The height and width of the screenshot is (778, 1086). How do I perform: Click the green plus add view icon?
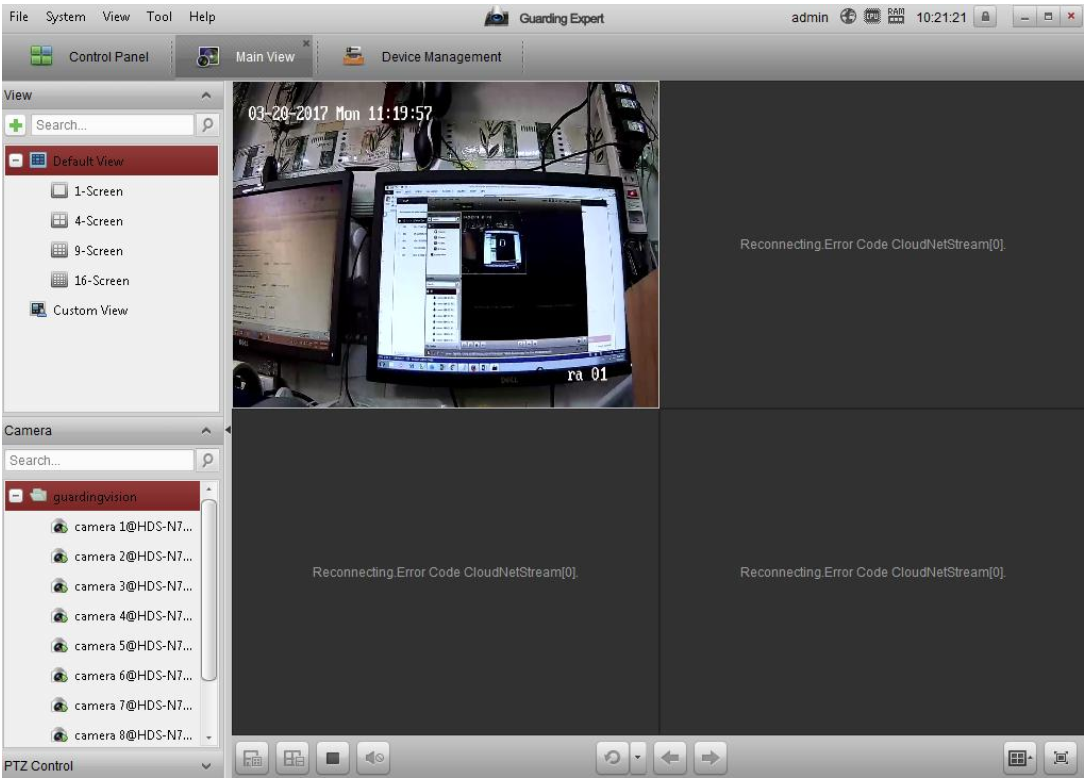point(15,126)
